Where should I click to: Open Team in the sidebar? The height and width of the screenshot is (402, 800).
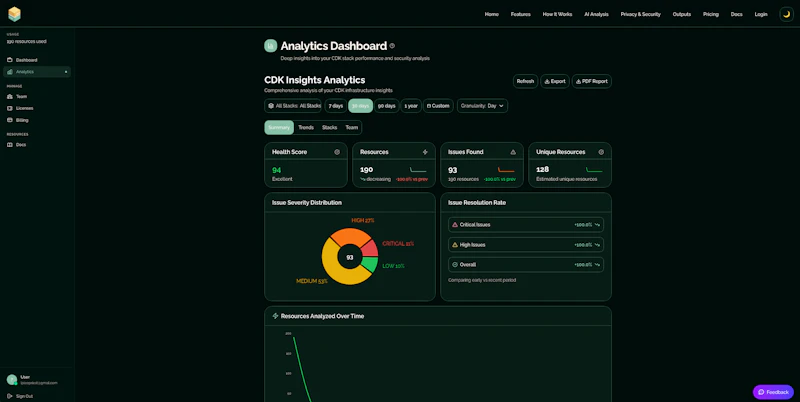pos(37,96)
